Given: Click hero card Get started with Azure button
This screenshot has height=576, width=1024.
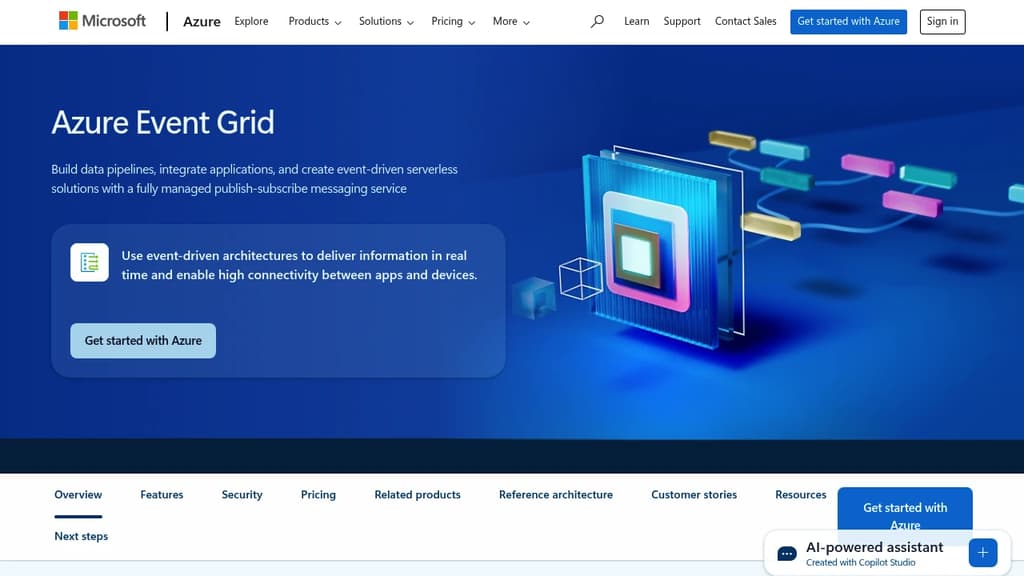Looking at the screenshot, I should coord(143,340).
